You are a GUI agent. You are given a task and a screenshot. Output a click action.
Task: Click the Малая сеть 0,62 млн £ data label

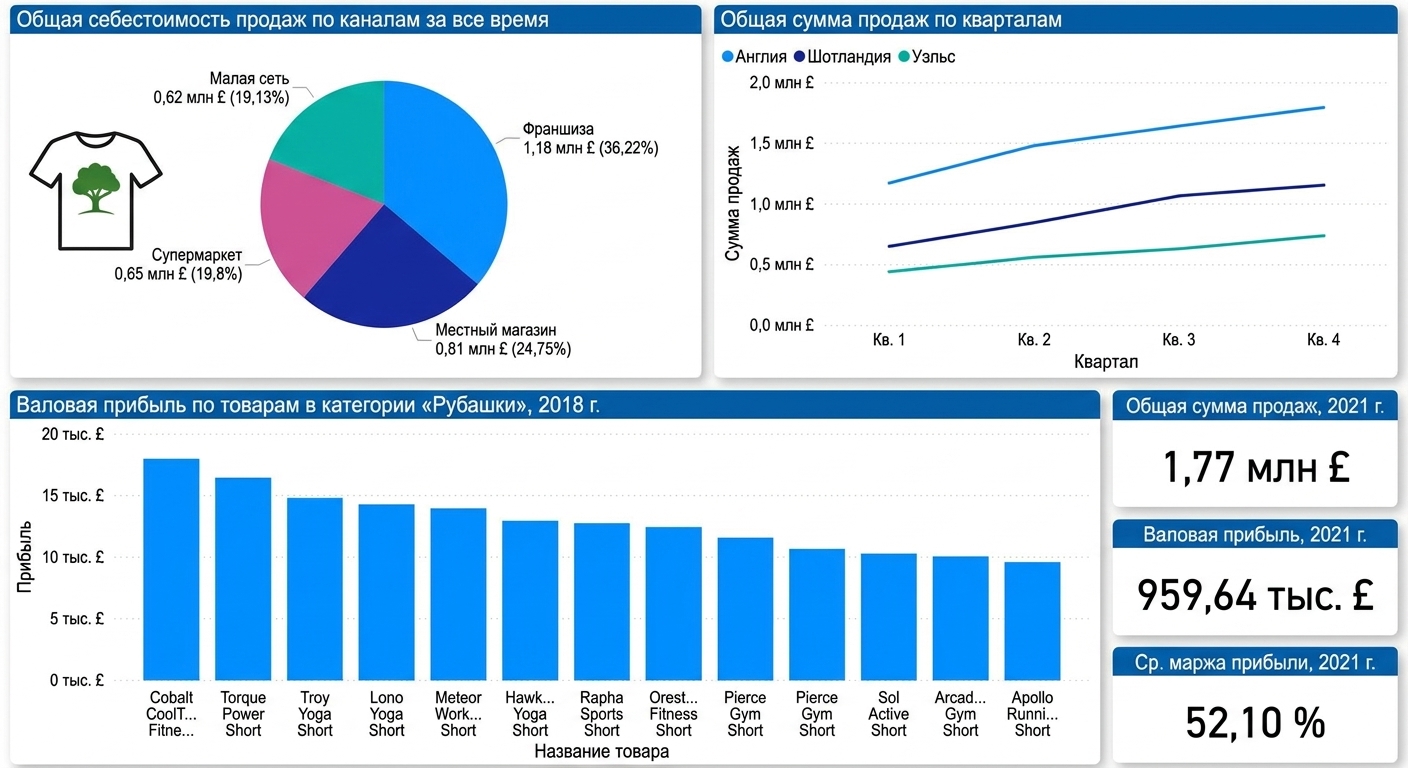coord(221,89)
